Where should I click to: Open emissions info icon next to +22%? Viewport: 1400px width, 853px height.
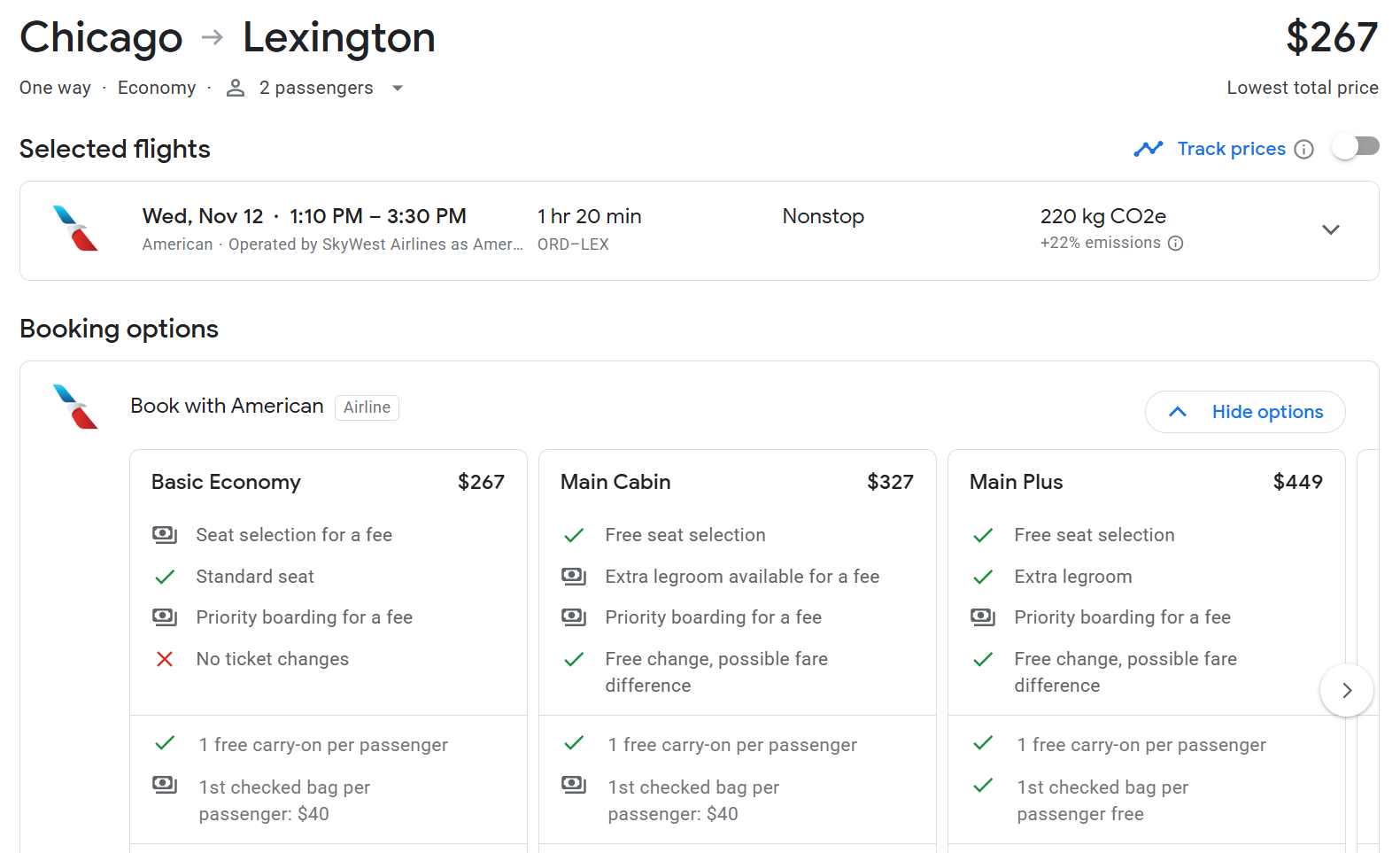(x=1175, y=243)
